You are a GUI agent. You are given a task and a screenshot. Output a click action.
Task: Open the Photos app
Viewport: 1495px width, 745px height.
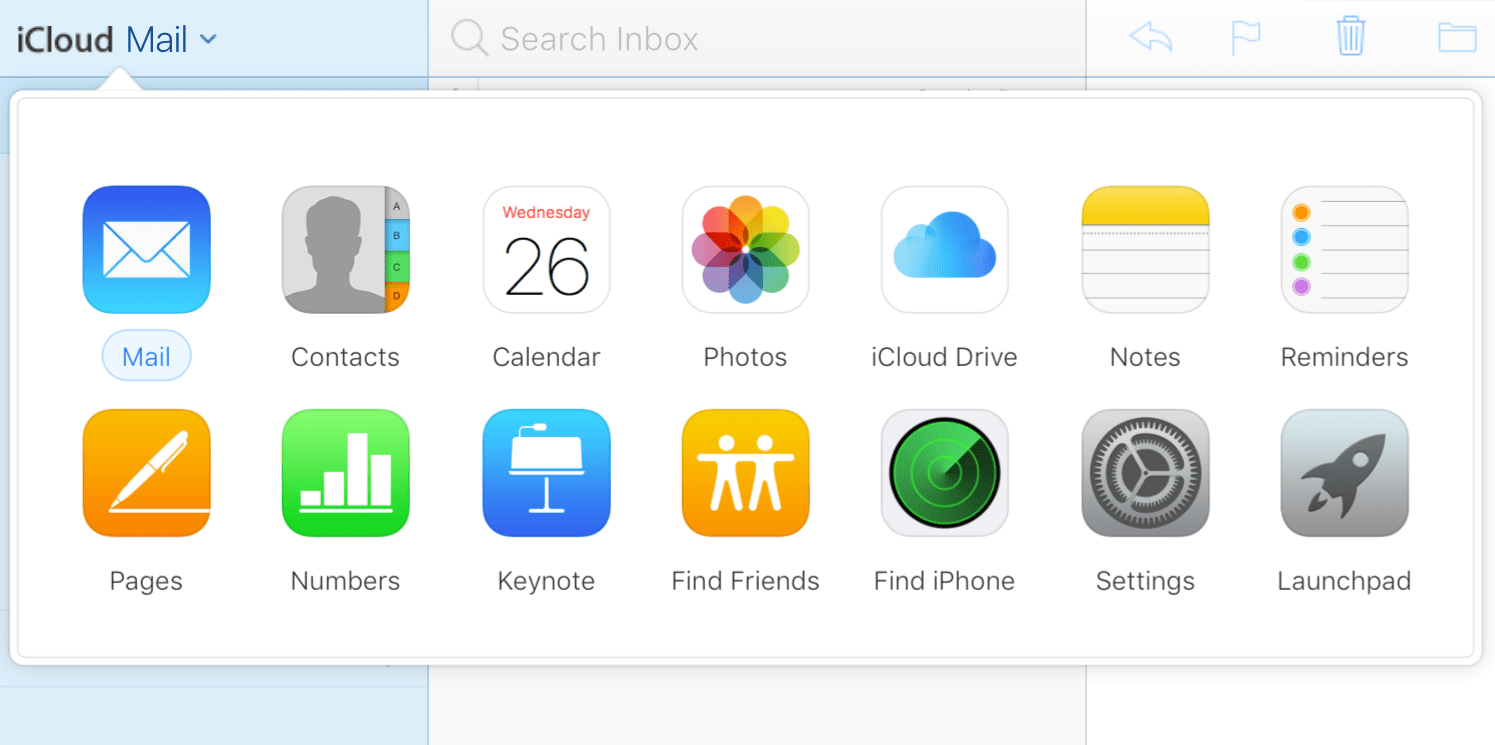pyautogui.click(x=745, y=249)
